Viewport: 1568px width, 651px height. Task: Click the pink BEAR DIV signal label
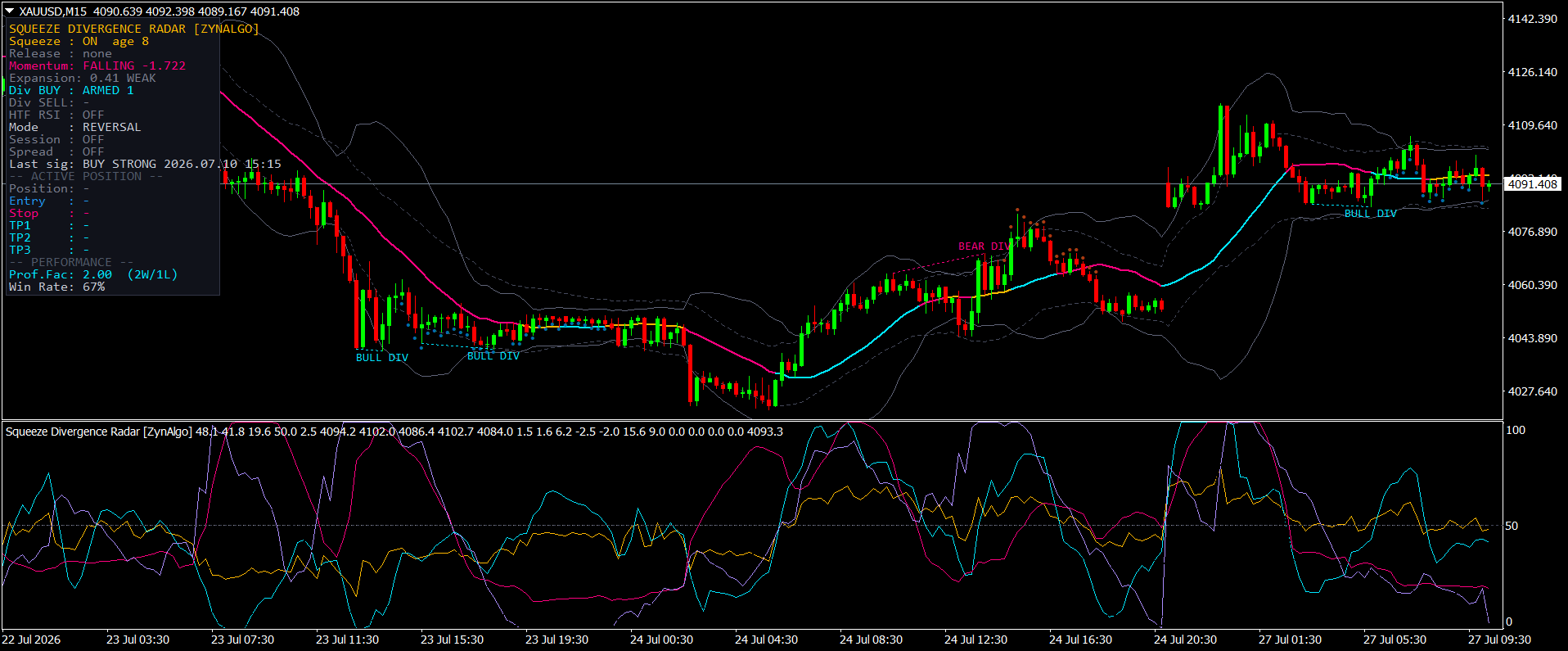coord(984,246)
